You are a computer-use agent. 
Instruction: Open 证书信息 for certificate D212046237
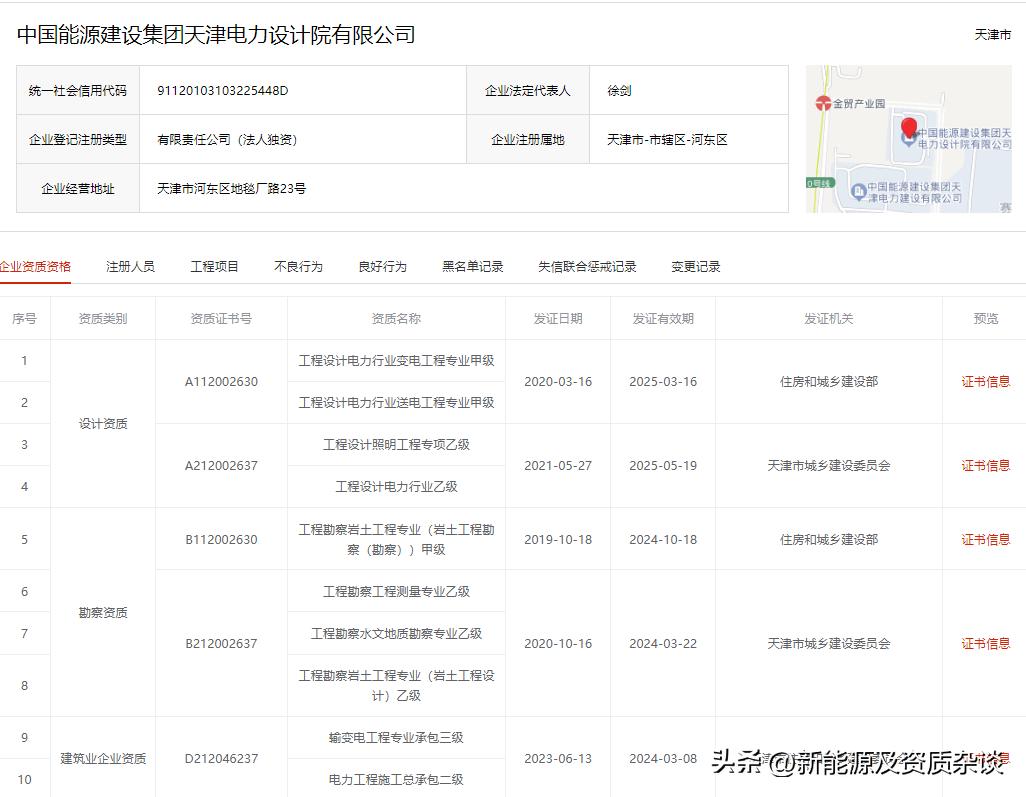985,758
